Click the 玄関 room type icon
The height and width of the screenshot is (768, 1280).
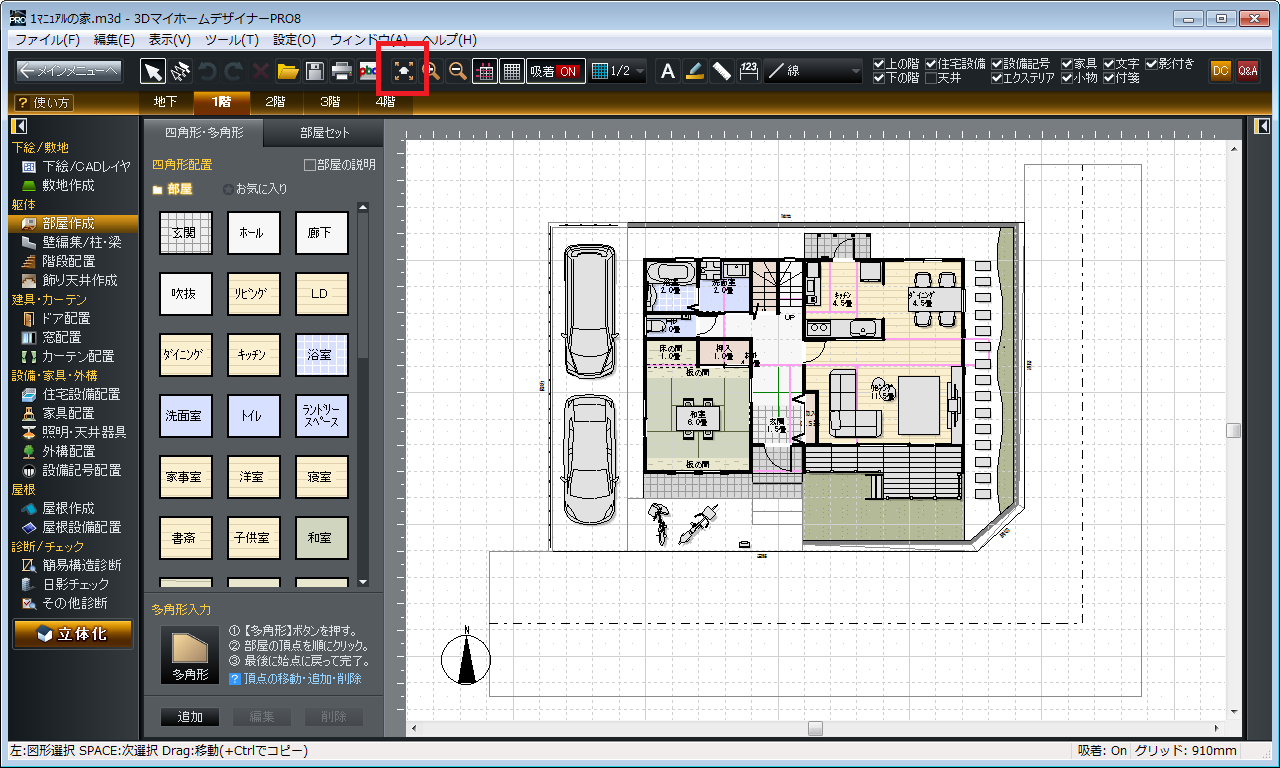click(186, 233)
